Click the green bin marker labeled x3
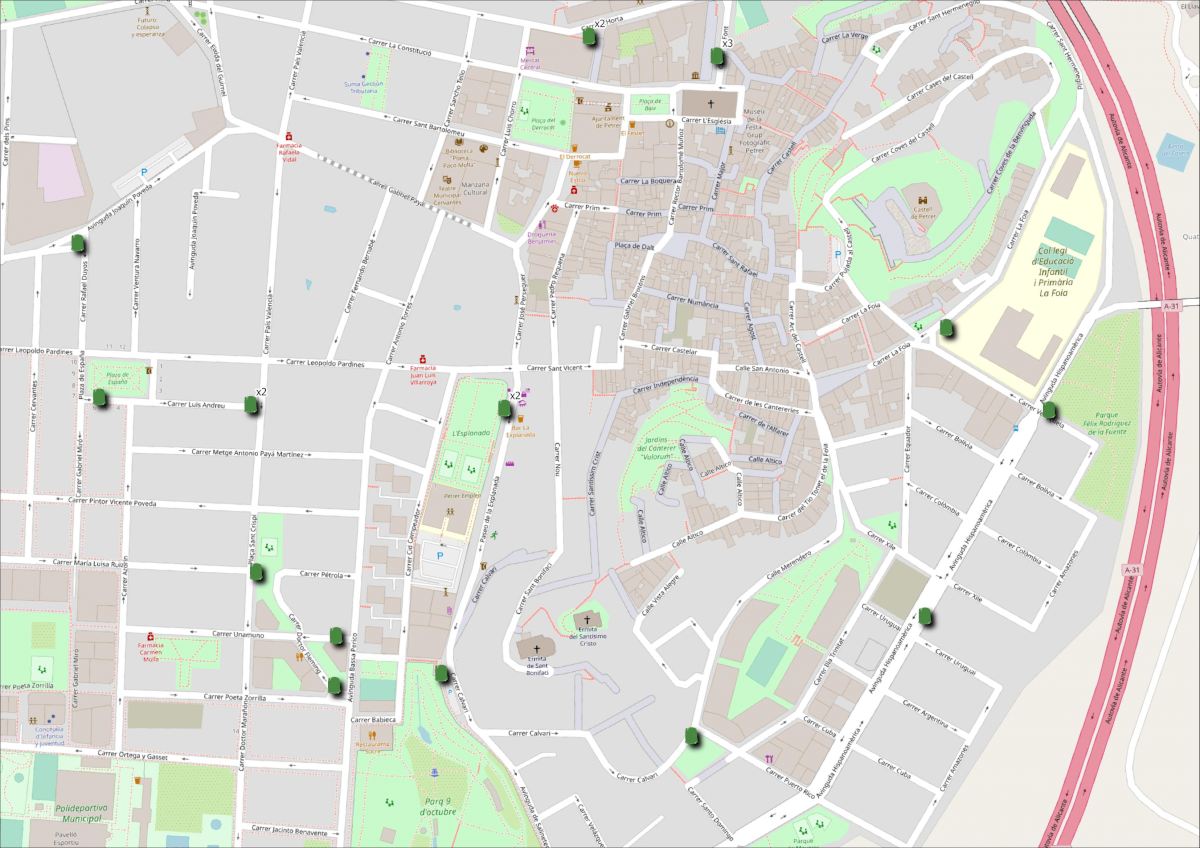1200x848 pixels. point(716,55)
